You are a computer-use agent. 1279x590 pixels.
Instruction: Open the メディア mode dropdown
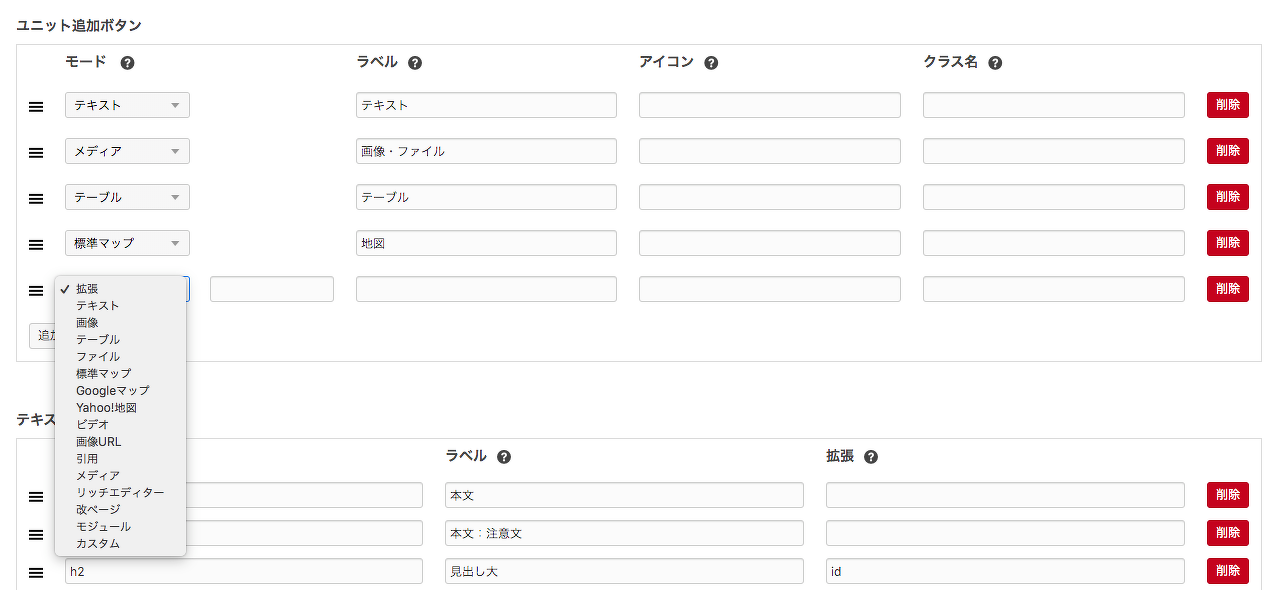pos(127,151)
